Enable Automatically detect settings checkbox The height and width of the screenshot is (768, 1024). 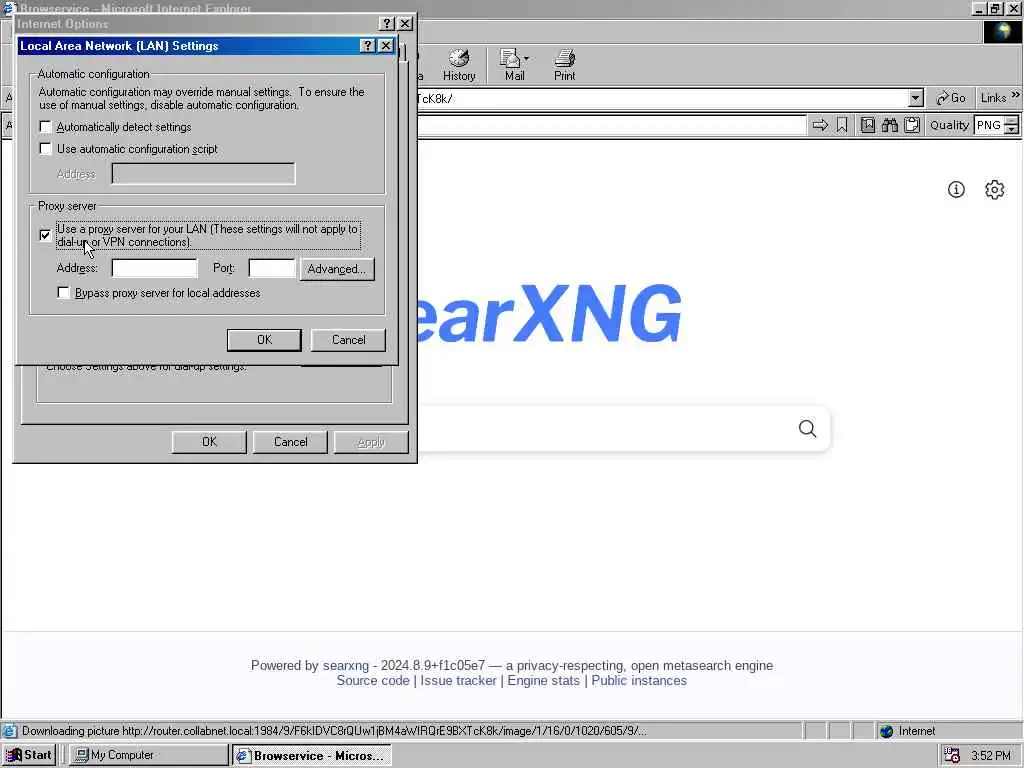click(x=46, y=127)
